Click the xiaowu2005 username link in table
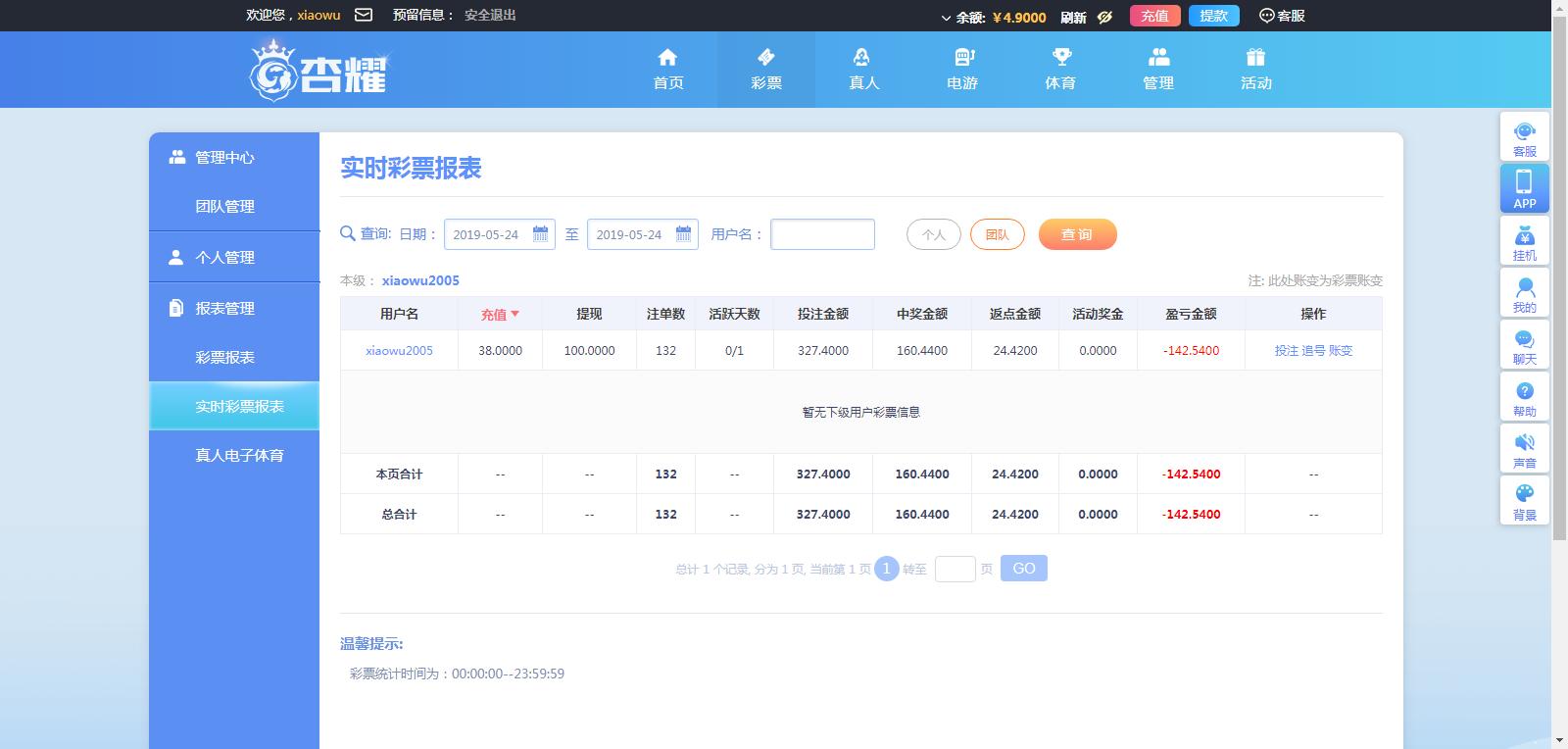This screenshot has height=749, width=1568. (399, 350)
